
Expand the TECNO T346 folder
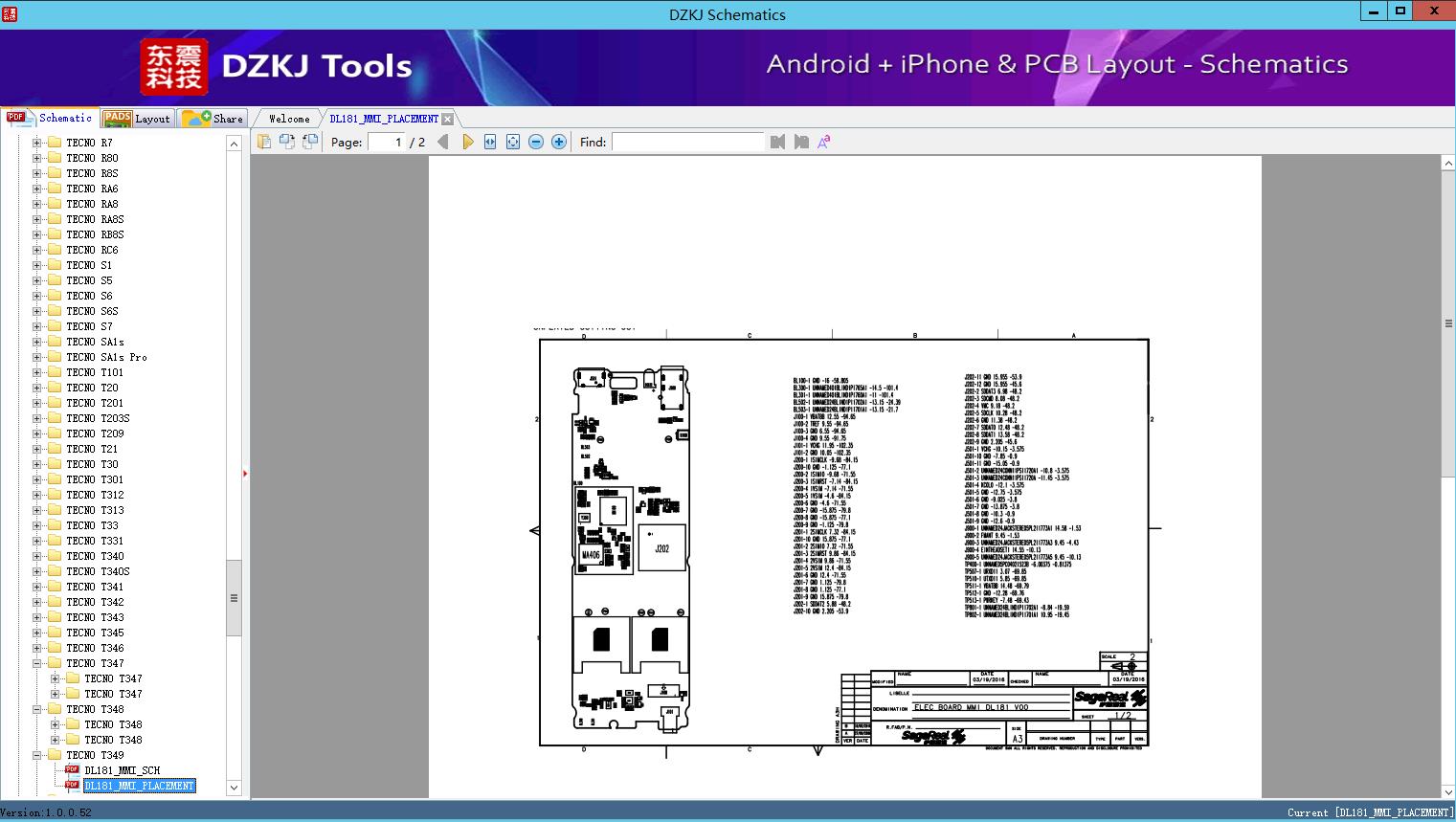tap(37, 648)
